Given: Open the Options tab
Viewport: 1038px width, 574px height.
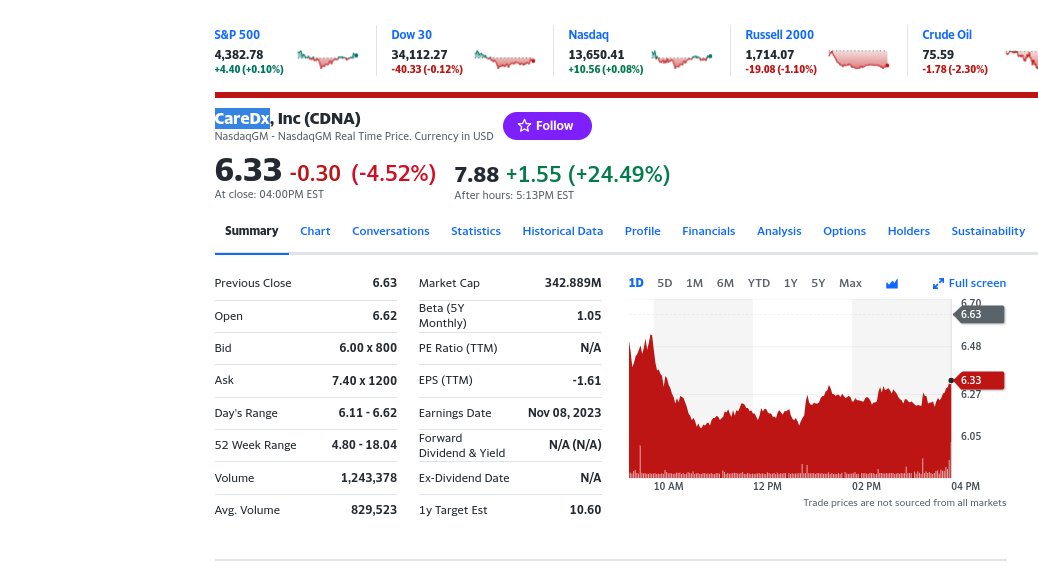Looking at the screenshot, I should (x=845, y=231).
